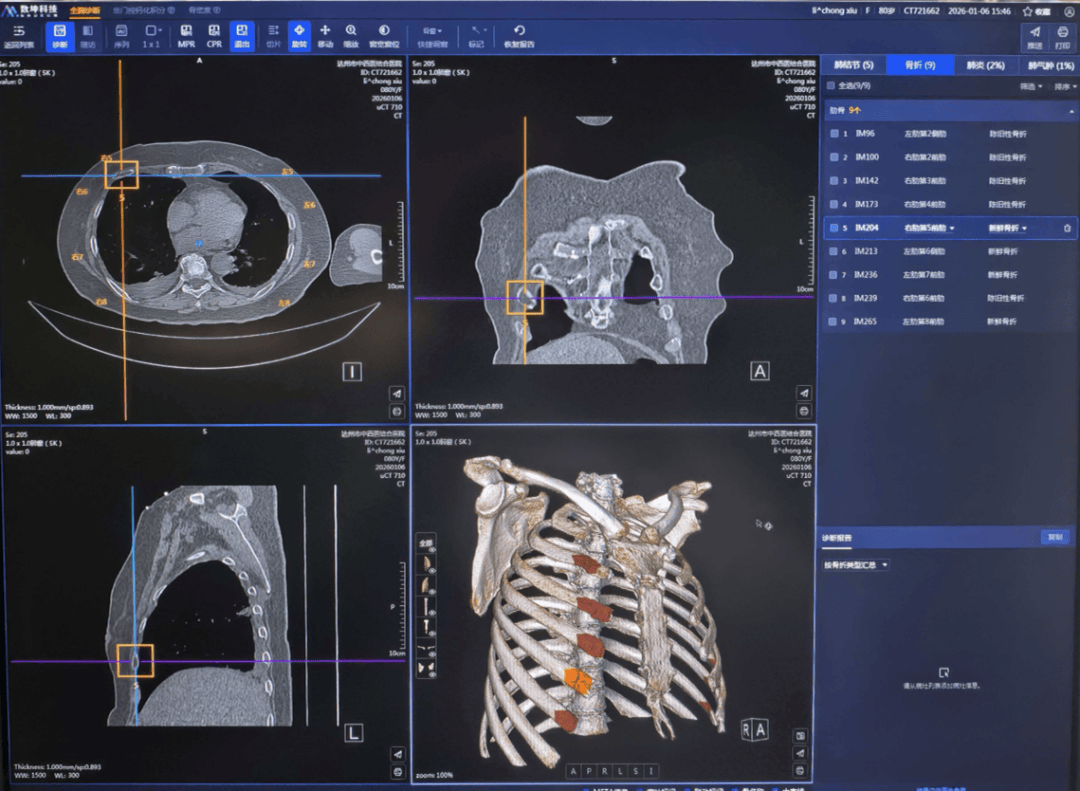Set 3D view to anterior with A button
This screenshot has height=791, width=1080.
(x=573, y=771)
